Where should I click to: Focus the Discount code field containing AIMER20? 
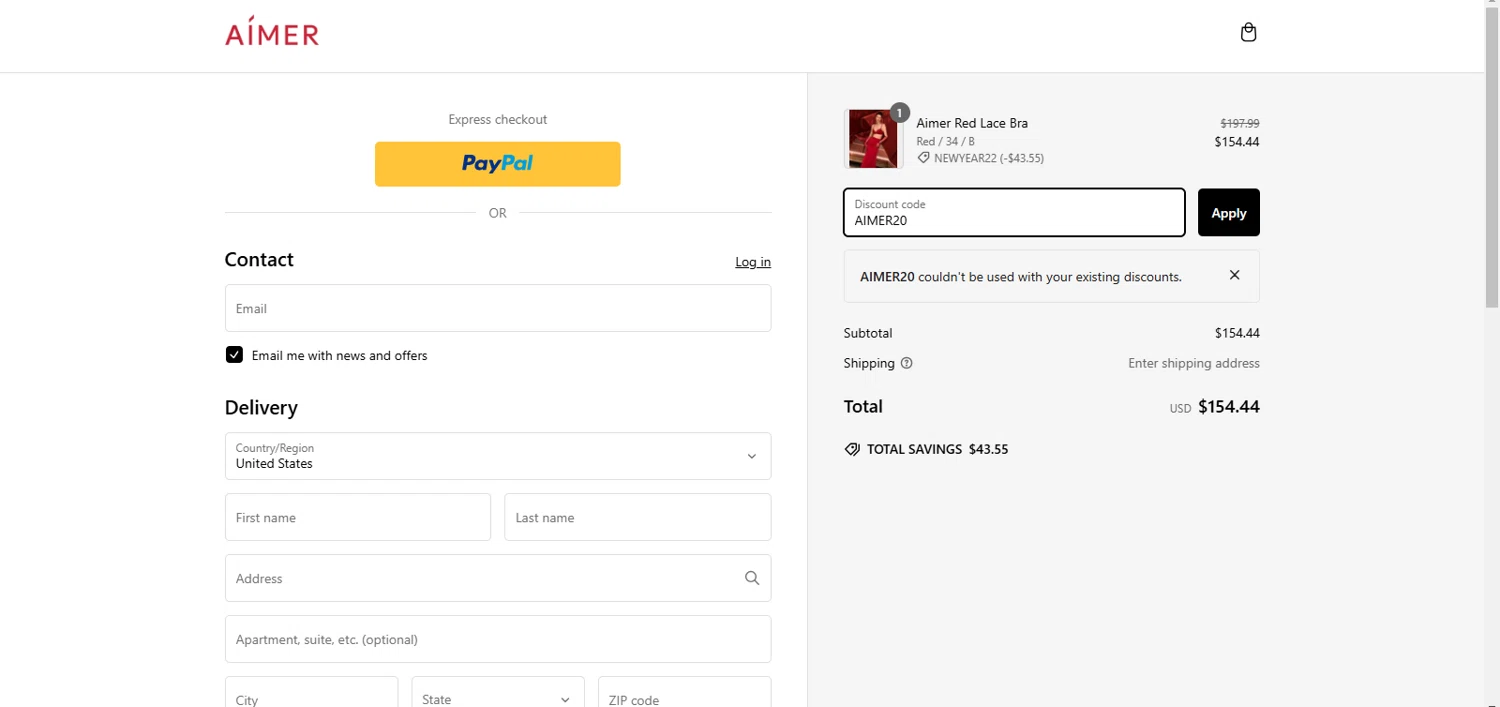click(x=1014, y=212)
